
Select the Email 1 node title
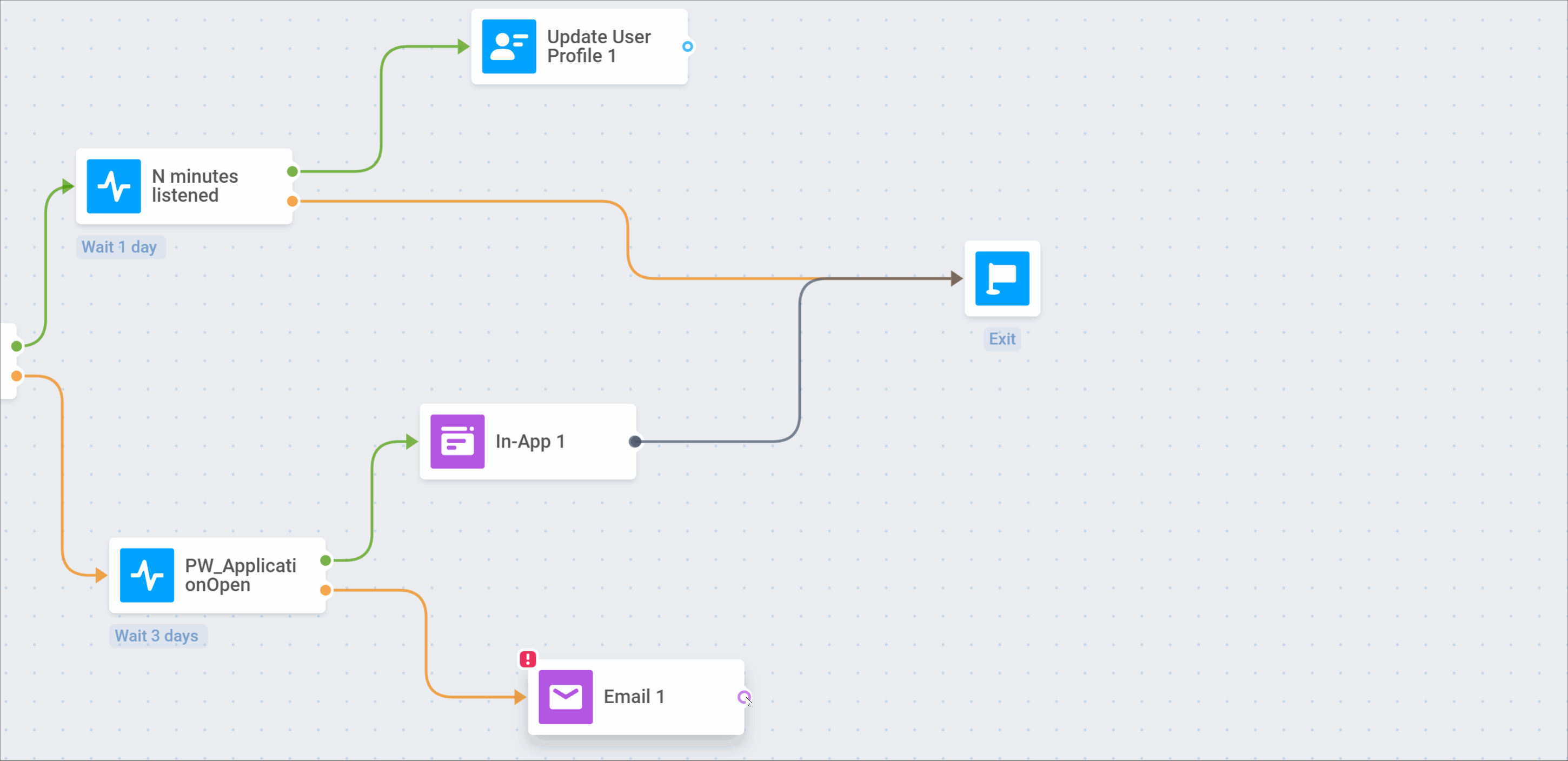click(x=634, y=697)
